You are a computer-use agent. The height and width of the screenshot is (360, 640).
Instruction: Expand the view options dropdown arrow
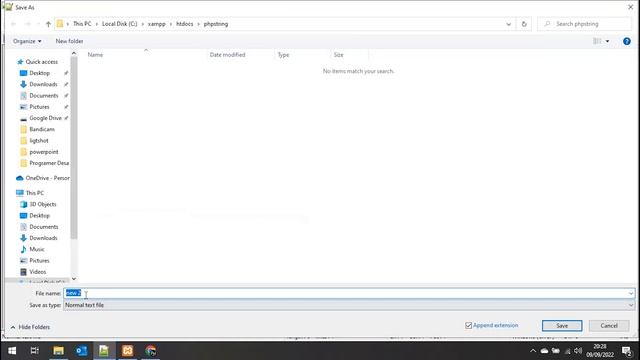click(x=607, y=41)
